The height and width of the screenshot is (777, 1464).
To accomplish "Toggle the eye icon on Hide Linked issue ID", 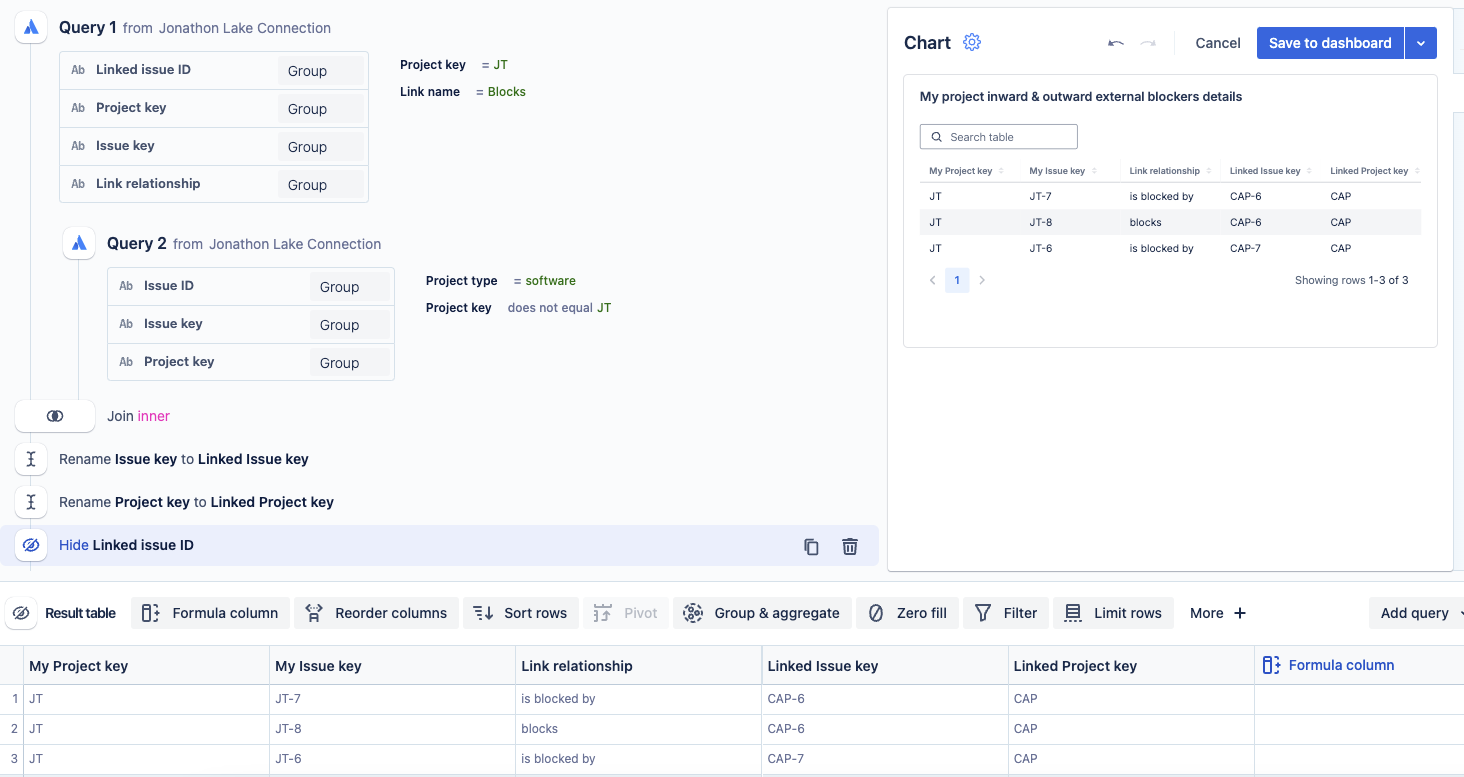I will click(x=31, y=545).
